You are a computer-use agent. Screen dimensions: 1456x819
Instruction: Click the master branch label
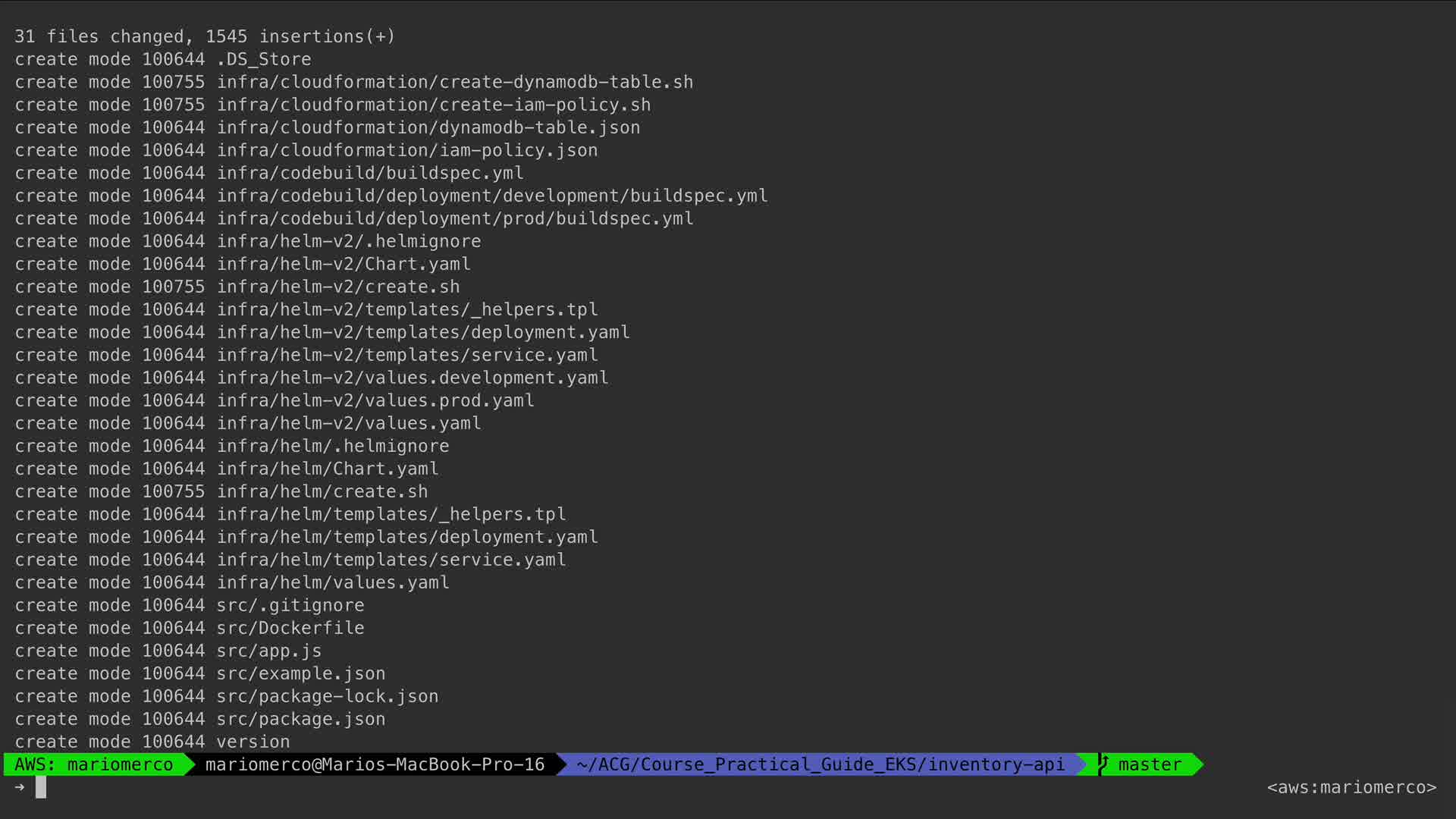tap(1150, 764)
